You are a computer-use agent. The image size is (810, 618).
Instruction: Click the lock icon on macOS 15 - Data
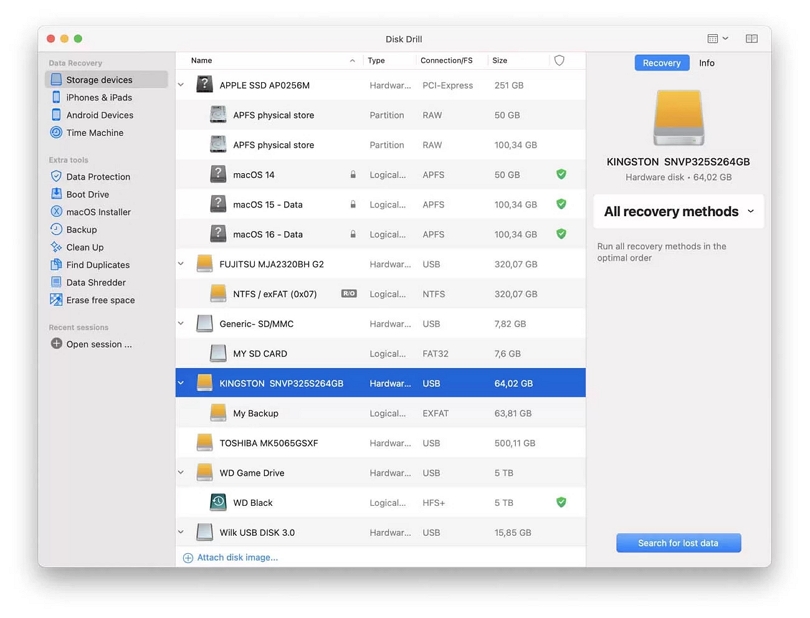tap(353, 205)
